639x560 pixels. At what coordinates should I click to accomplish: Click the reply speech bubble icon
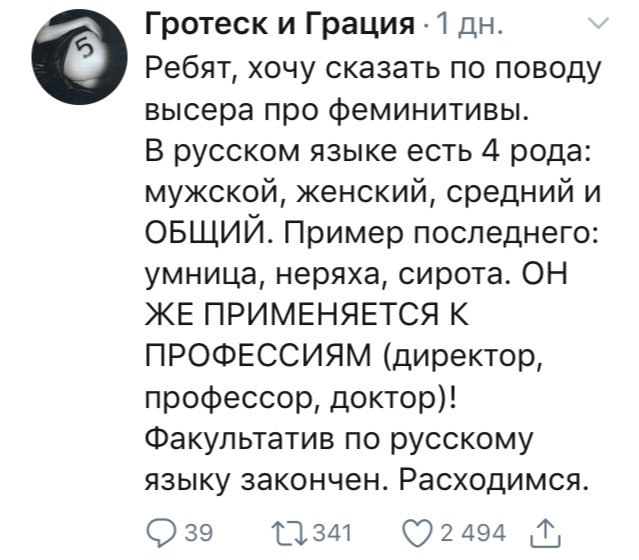(161, 530)
